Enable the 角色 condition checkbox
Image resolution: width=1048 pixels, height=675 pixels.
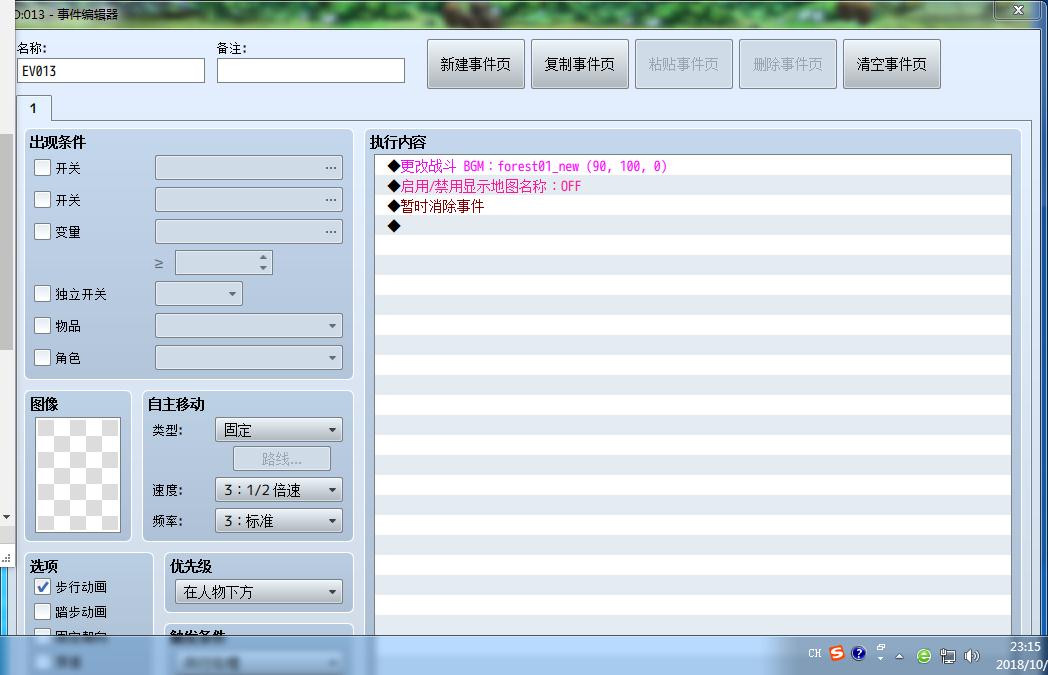[42, 358]
